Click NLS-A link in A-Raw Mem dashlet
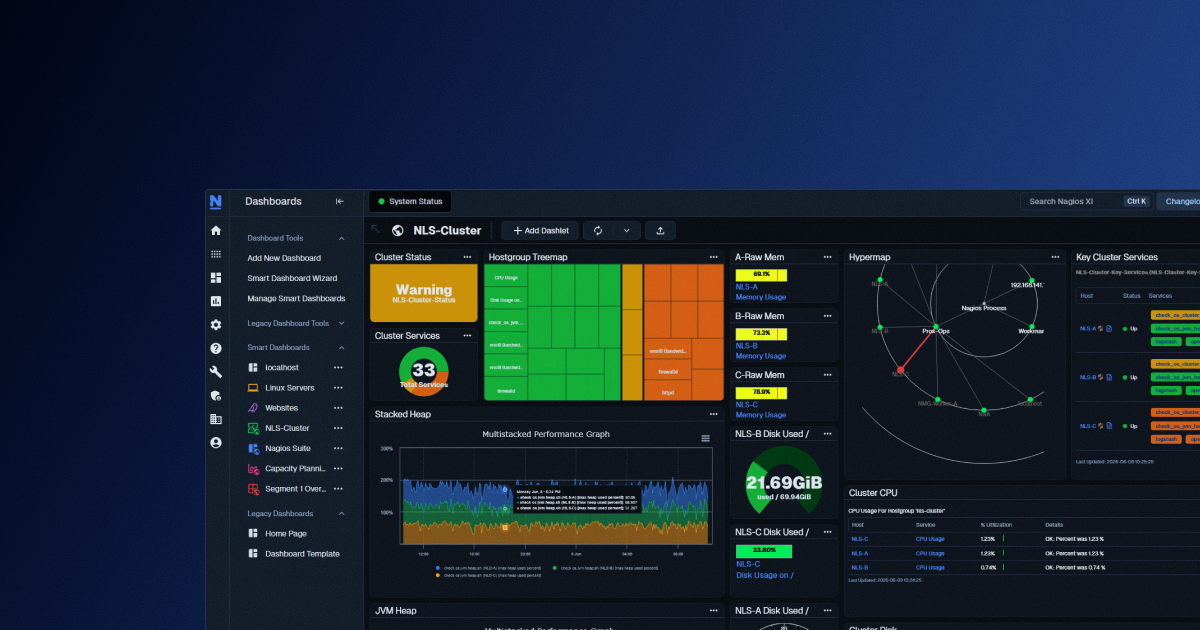1200x630 pixels. pyautogui.click(x=746, y=286)
